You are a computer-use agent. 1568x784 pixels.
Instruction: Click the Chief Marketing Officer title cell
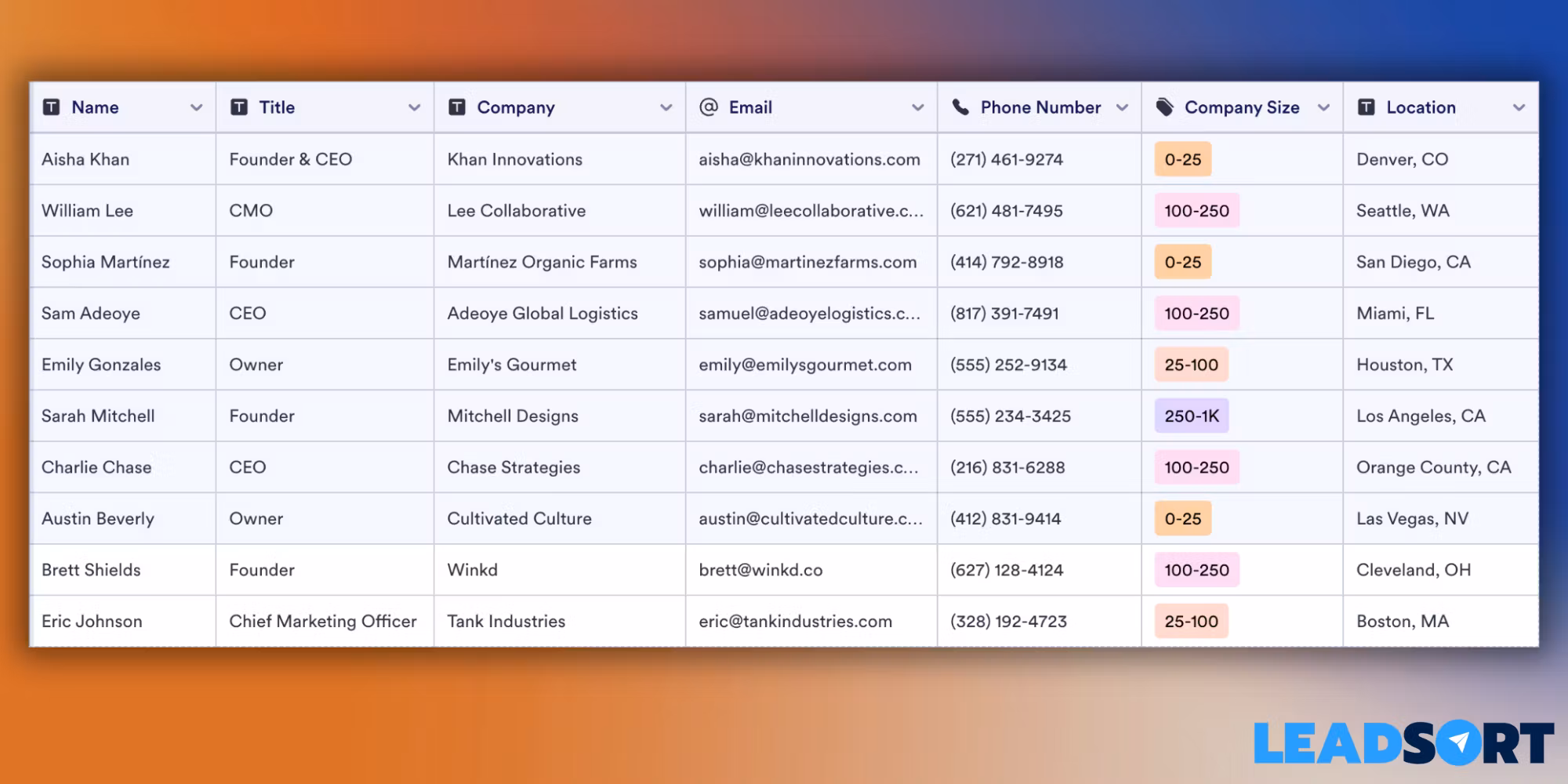tap(322, 622)
